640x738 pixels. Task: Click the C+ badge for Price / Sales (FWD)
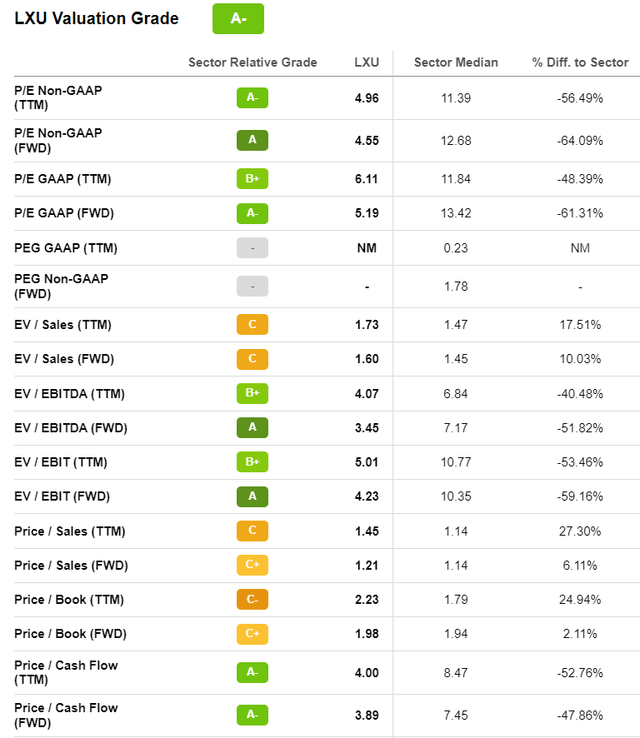(252, 565)
